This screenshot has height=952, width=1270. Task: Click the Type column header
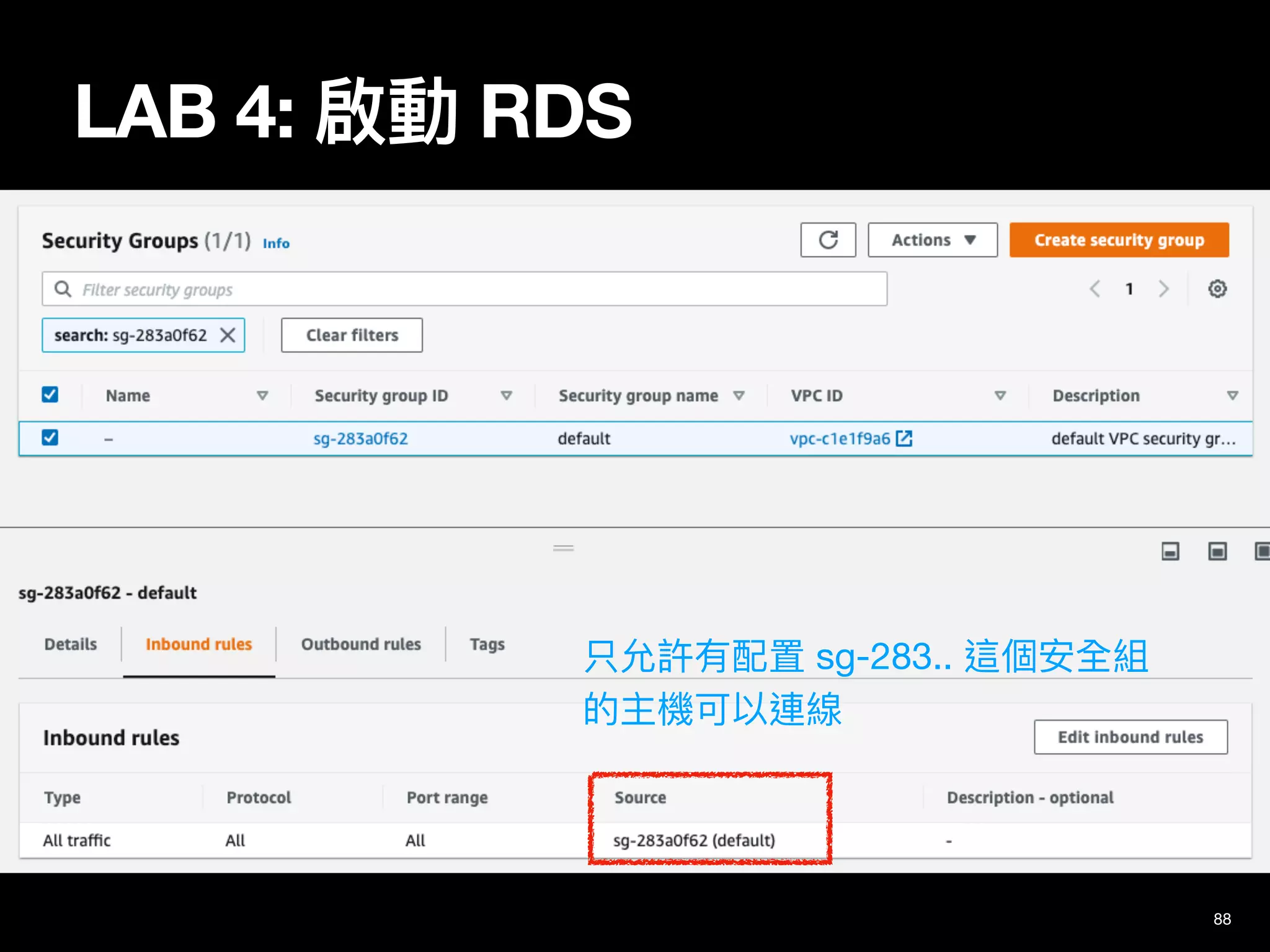pos(62,798)
